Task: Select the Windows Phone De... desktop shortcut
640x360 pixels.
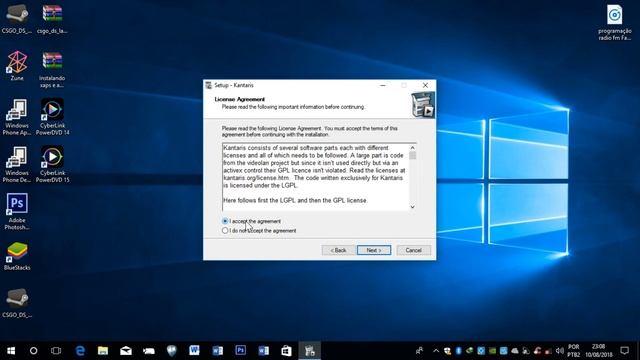Action: 17,164
